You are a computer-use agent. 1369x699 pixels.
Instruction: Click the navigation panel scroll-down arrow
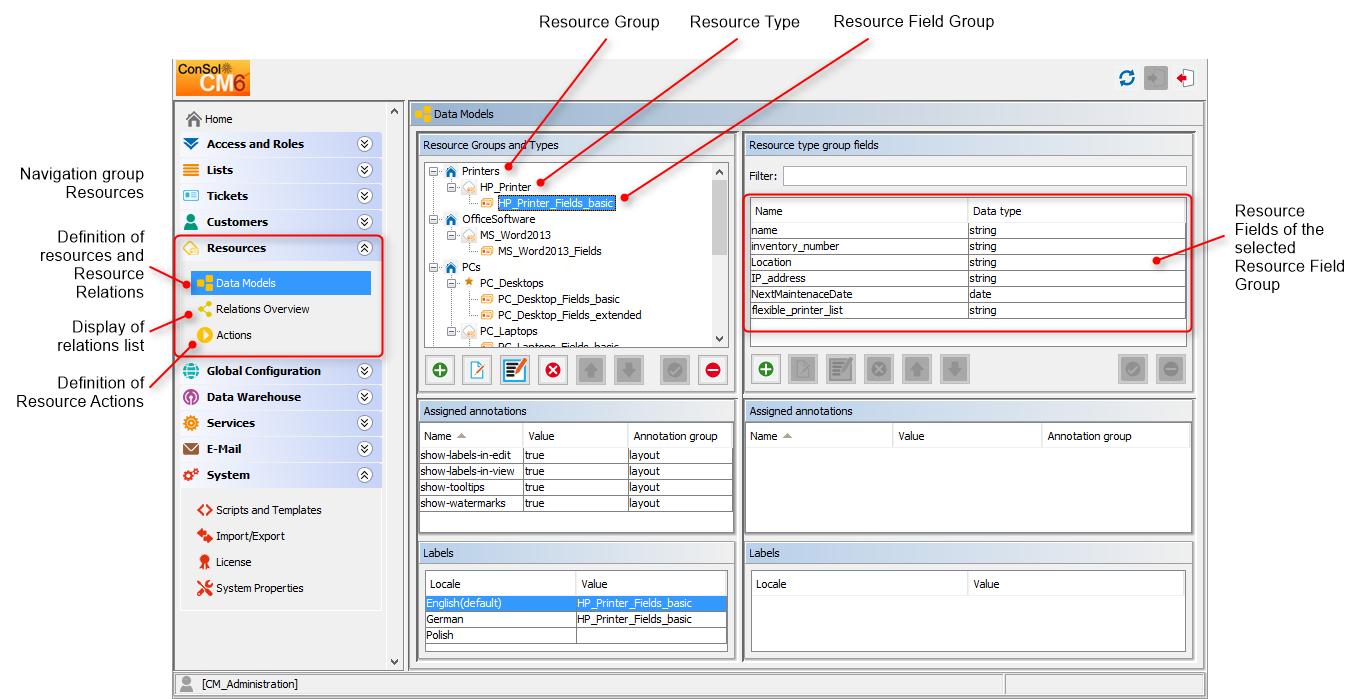(x=394, y=662)
